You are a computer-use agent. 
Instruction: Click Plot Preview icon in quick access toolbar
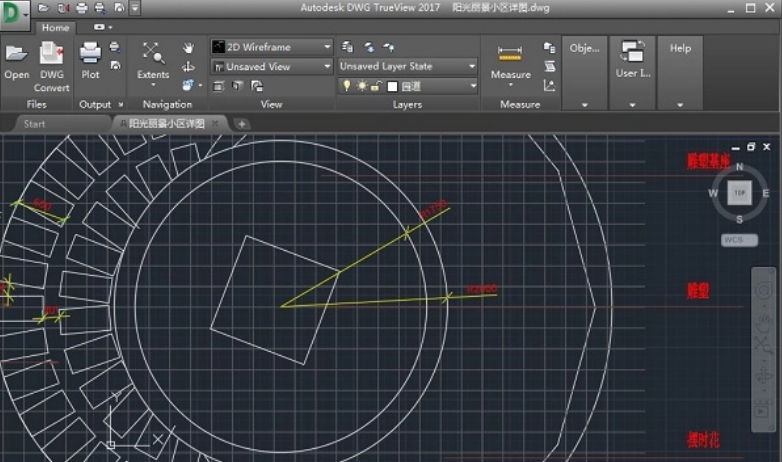pyautogui.click(x=119, y=8)
